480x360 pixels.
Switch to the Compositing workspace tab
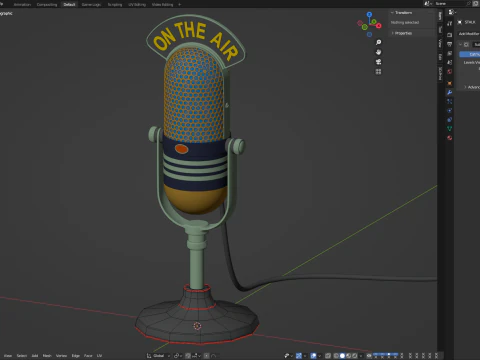click(x=47, y=4)
